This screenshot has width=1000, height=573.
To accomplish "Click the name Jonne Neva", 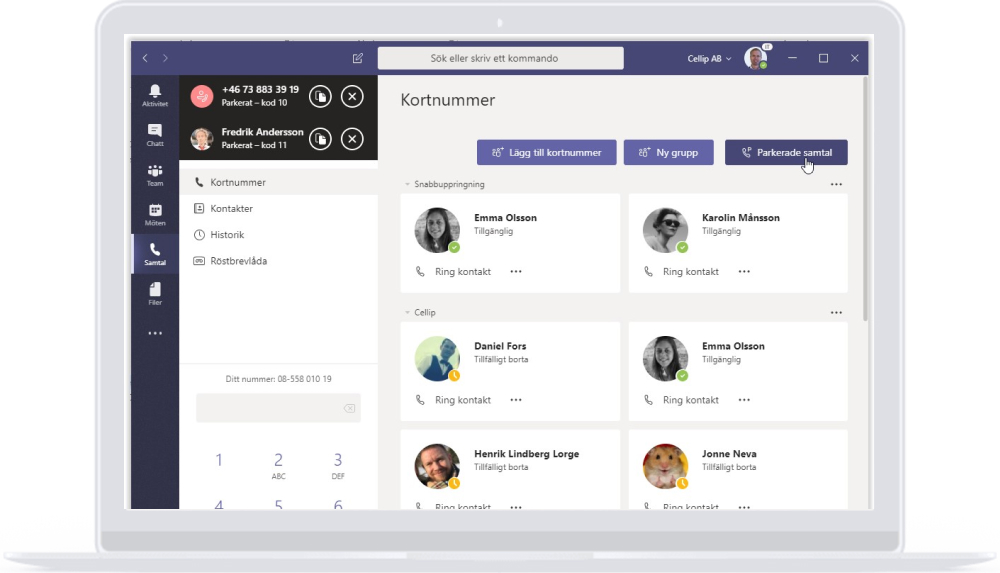I will click(x=729, y=454).
